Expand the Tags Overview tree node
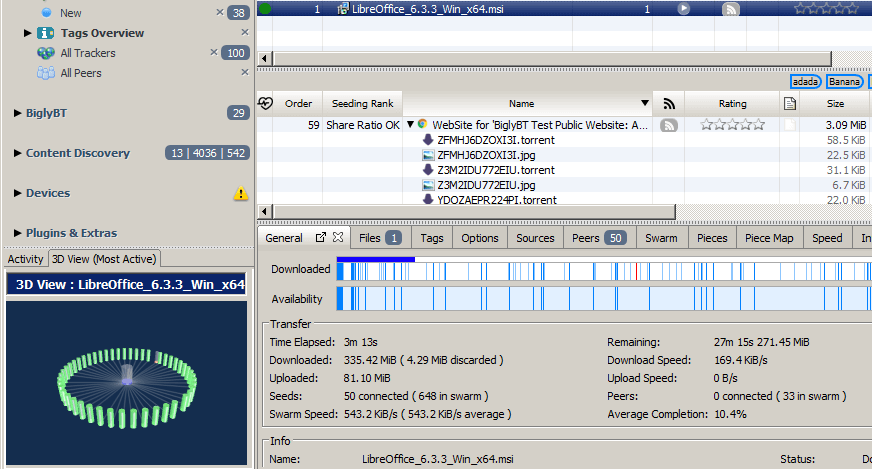 coord(27,33)
